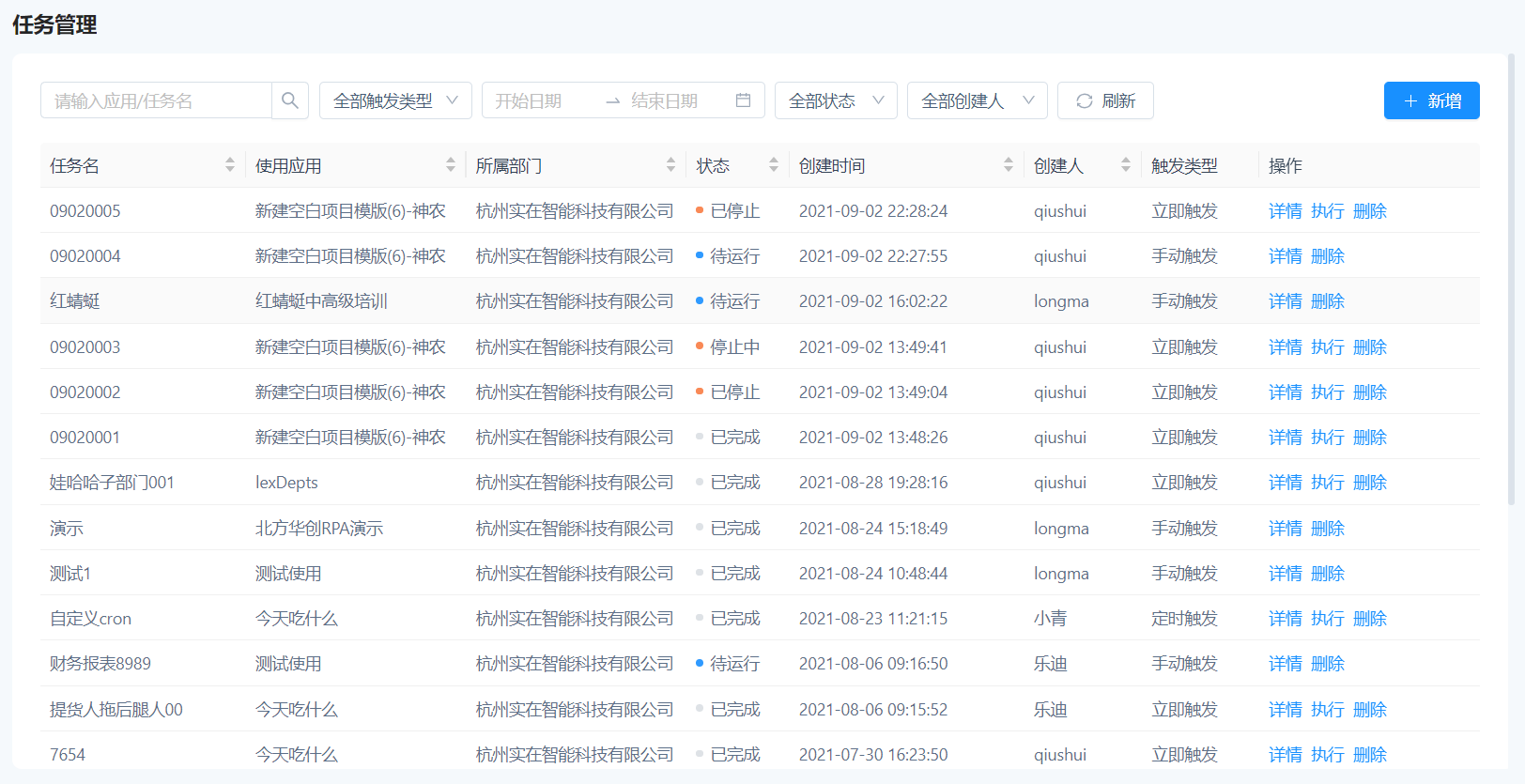Focus the 请输入应用/任务名 search field
1525x784 pixels.
[x=156, y=100]
